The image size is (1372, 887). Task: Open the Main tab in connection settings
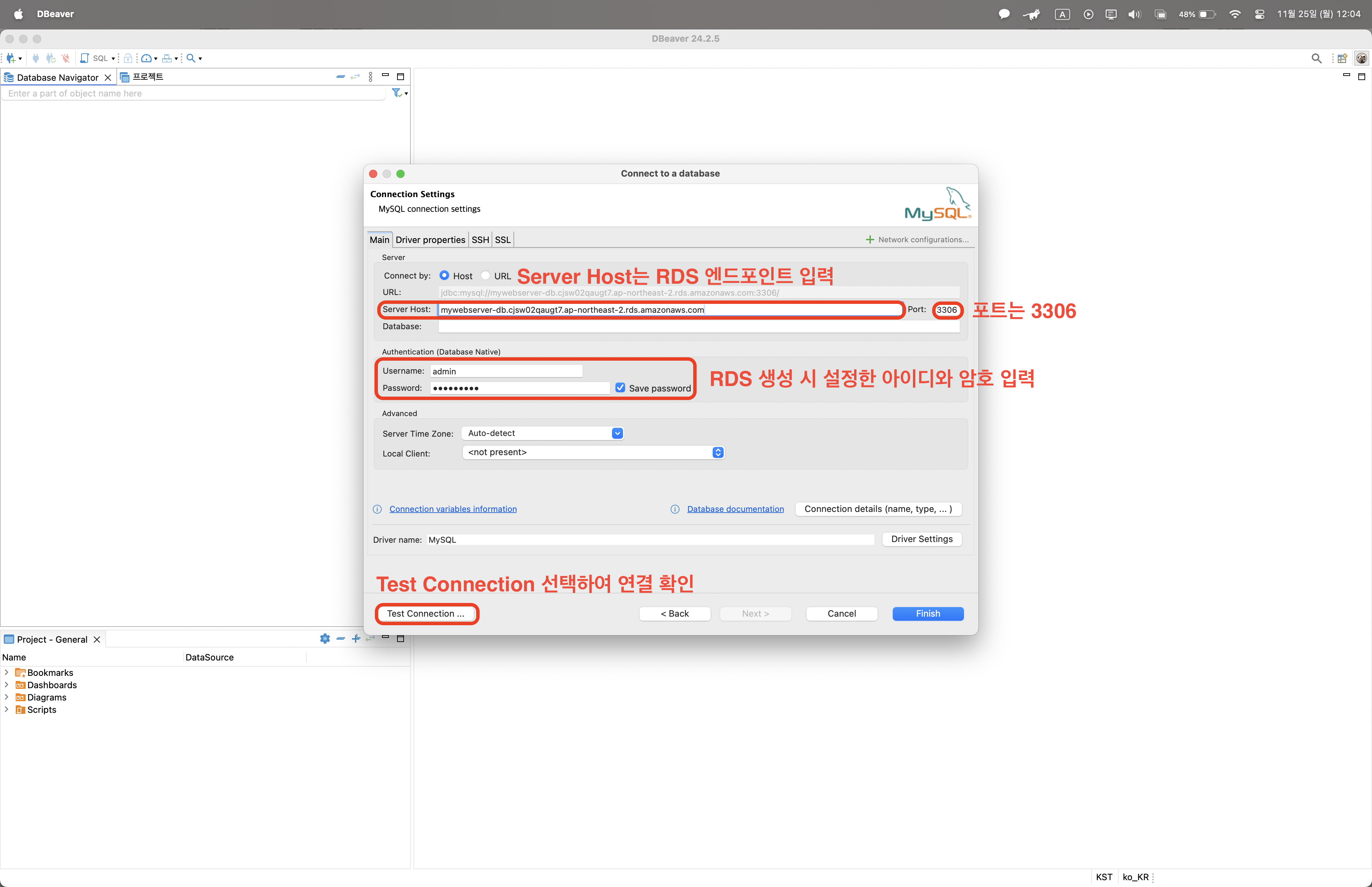380,240
